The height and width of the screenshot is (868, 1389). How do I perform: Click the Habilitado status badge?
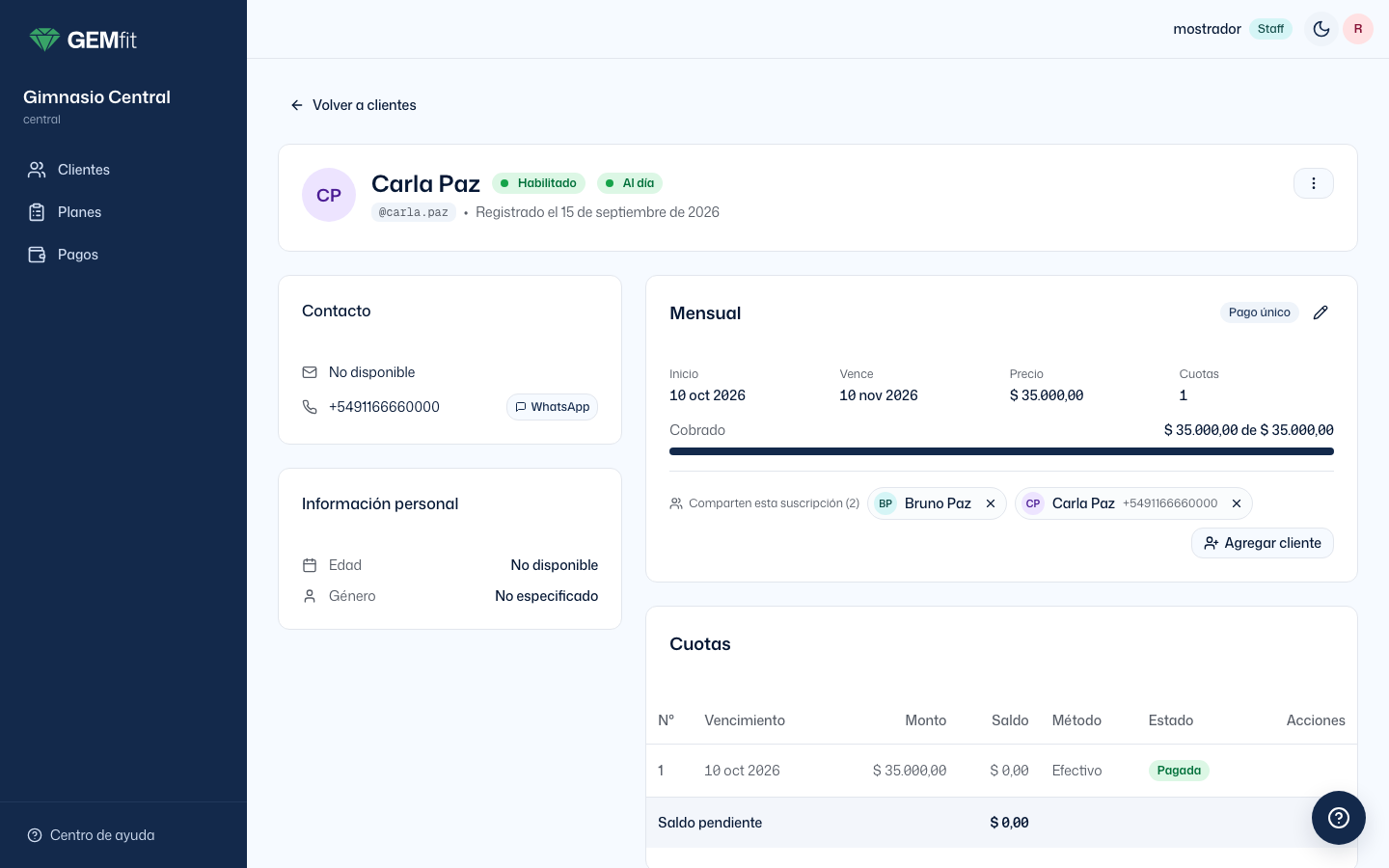tap(539, 183)
